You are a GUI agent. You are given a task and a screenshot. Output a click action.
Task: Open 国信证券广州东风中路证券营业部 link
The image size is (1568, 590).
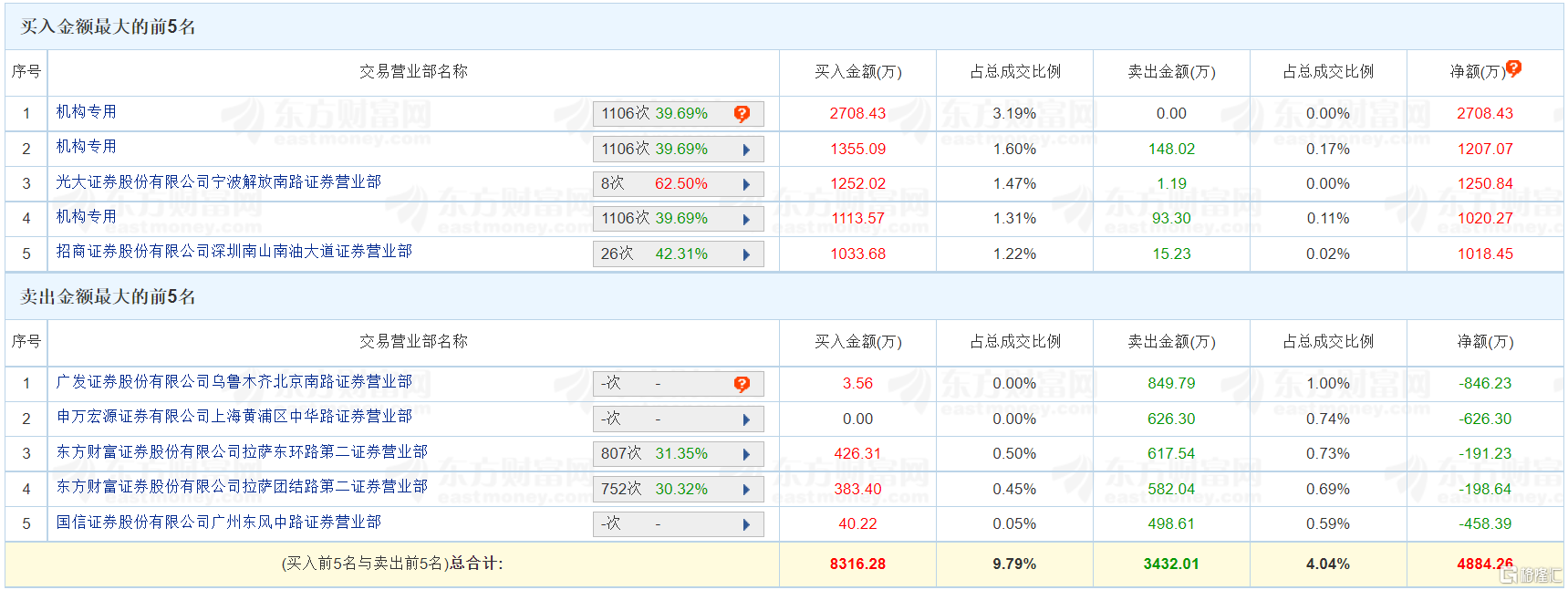(x=219, y=522)
